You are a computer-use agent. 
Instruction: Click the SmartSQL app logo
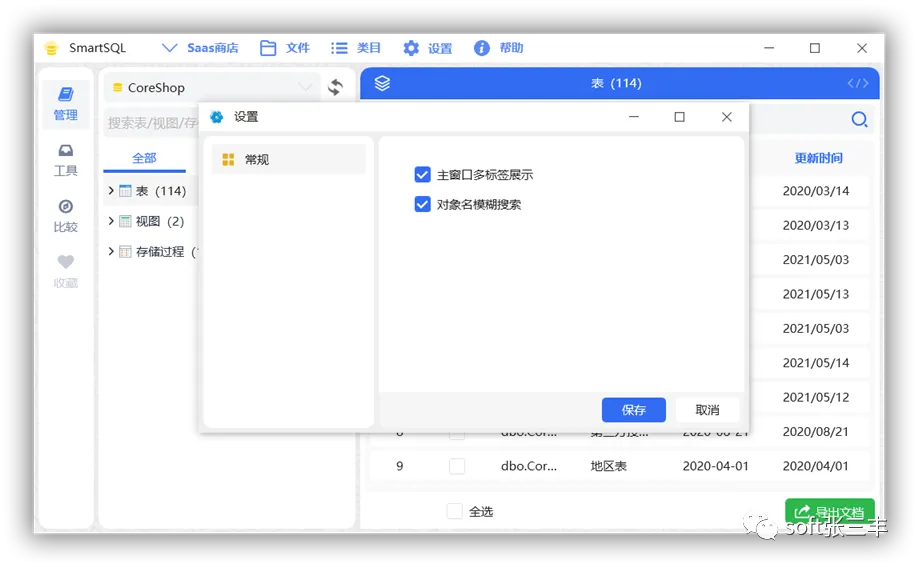(52, 48)
